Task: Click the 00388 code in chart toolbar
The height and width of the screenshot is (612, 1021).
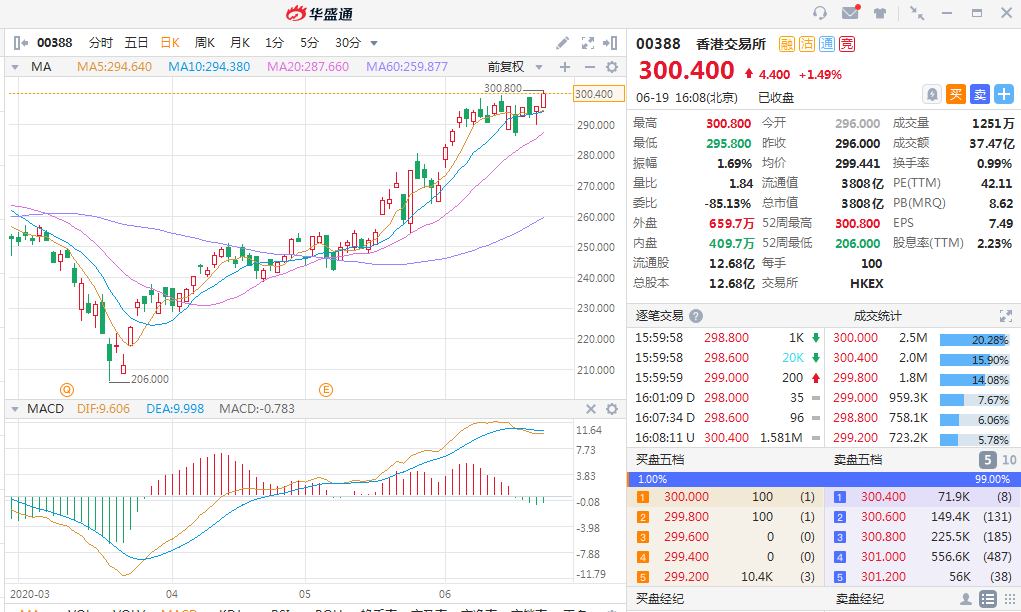Action: coord(55,43)
